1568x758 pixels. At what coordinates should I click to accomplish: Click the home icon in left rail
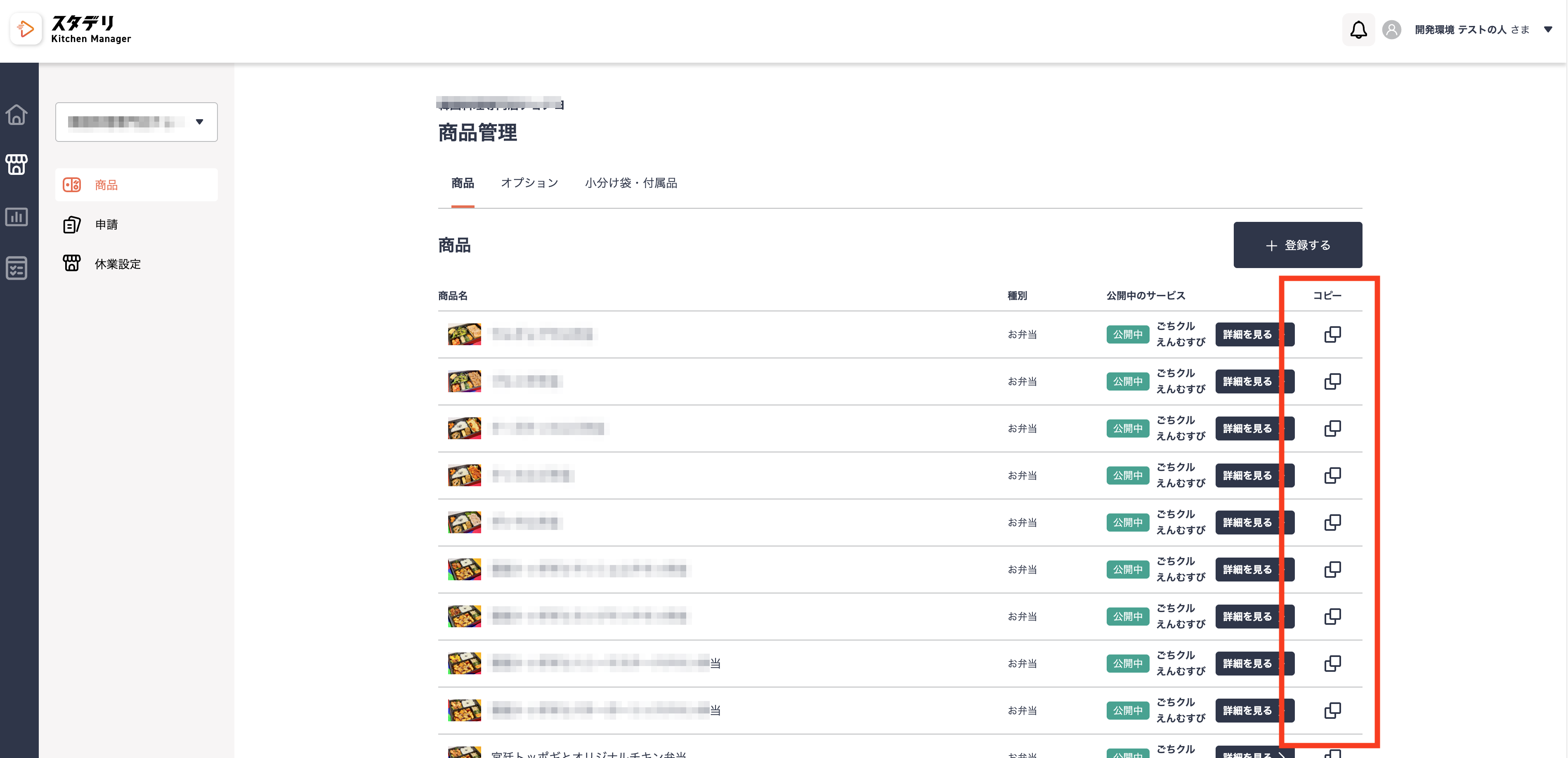[x=17, y=114]
